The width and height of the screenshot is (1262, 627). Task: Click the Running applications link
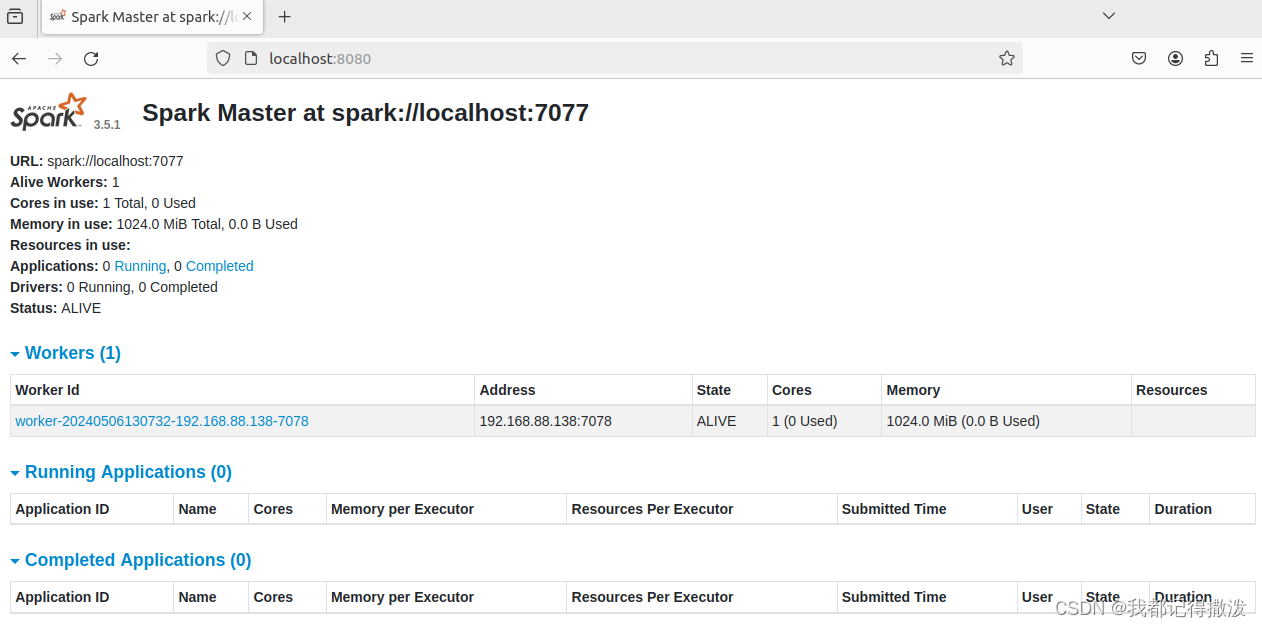click(x=140, y=266)
